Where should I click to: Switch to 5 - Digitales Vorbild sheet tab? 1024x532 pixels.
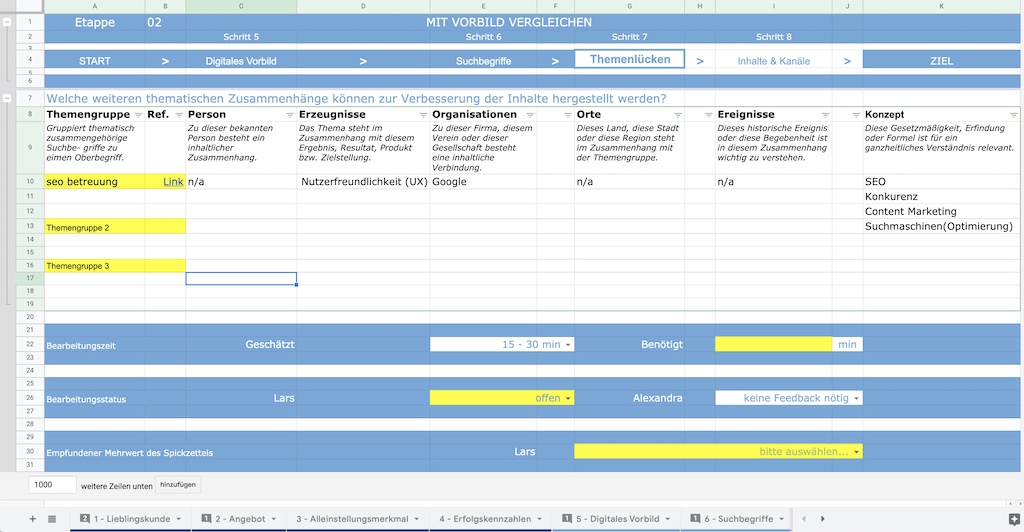tap(617, 519)
